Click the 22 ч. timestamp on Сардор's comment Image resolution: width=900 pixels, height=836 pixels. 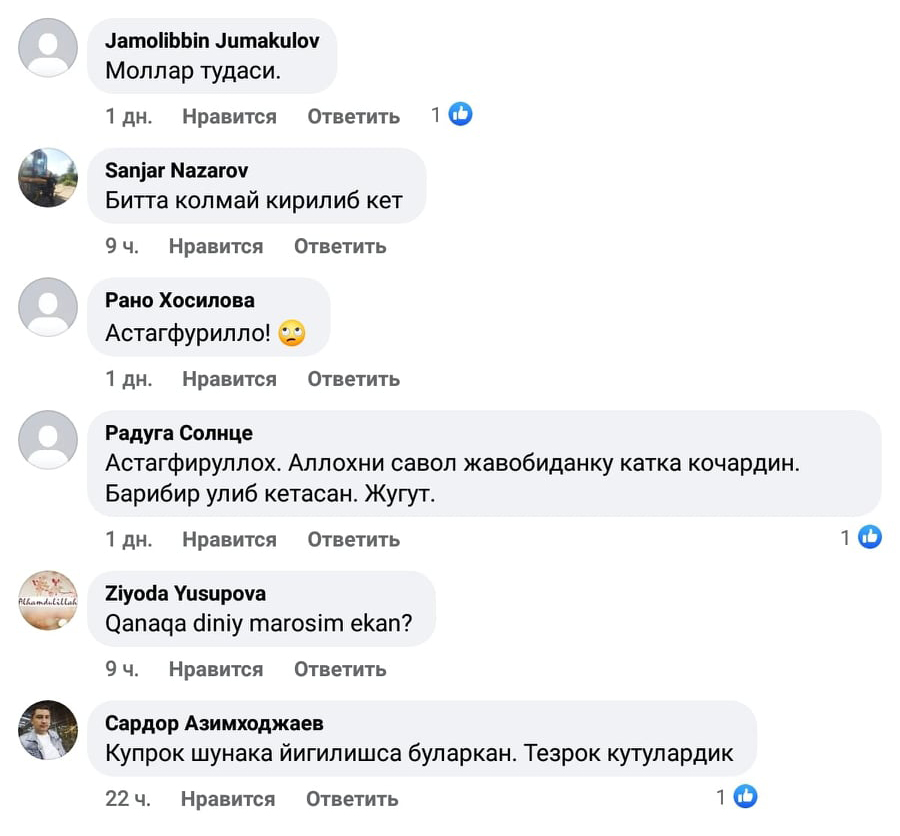128,799
